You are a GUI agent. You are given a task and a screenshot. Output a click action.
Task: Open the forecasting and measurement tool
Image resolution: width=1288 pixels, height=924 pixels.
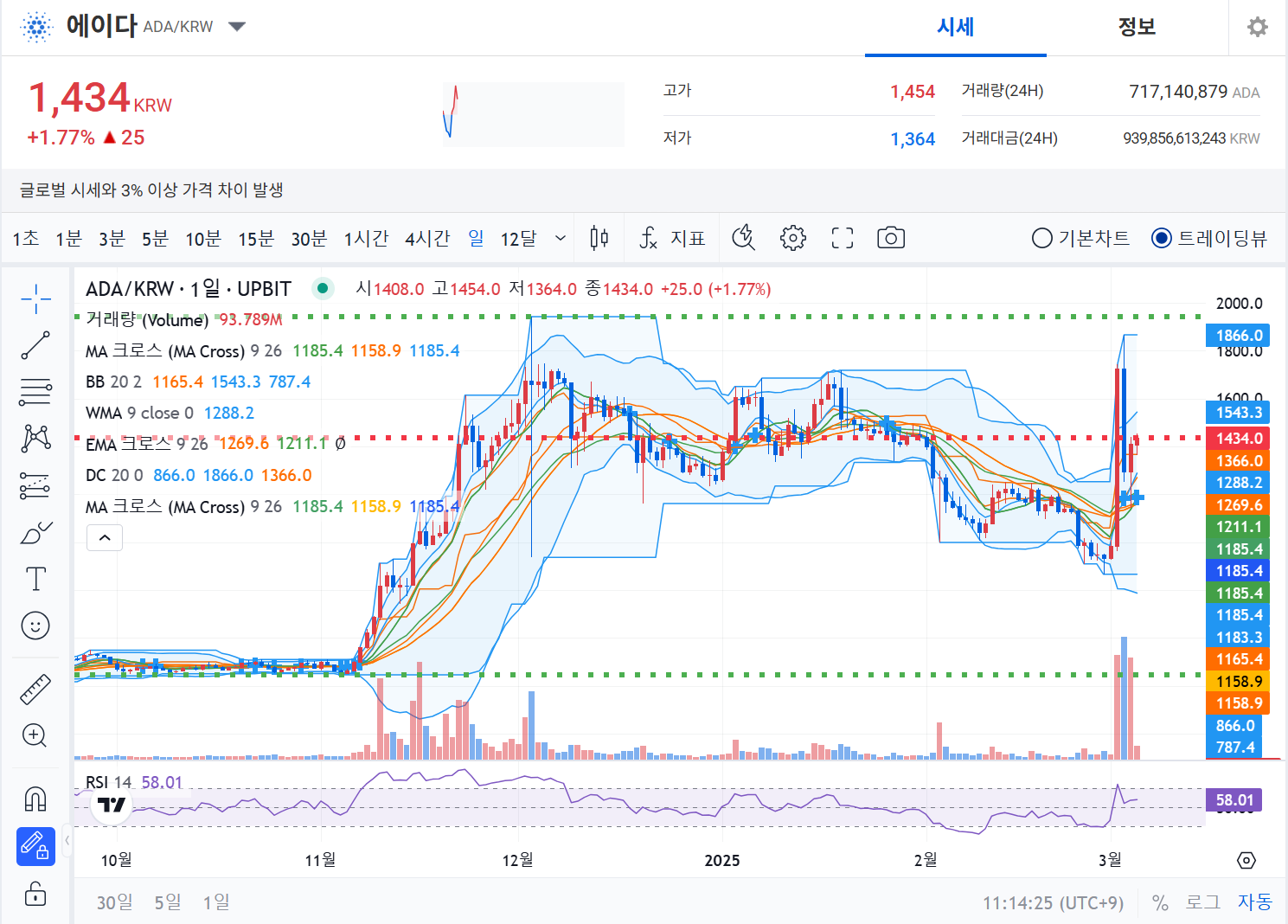(35, 485)
